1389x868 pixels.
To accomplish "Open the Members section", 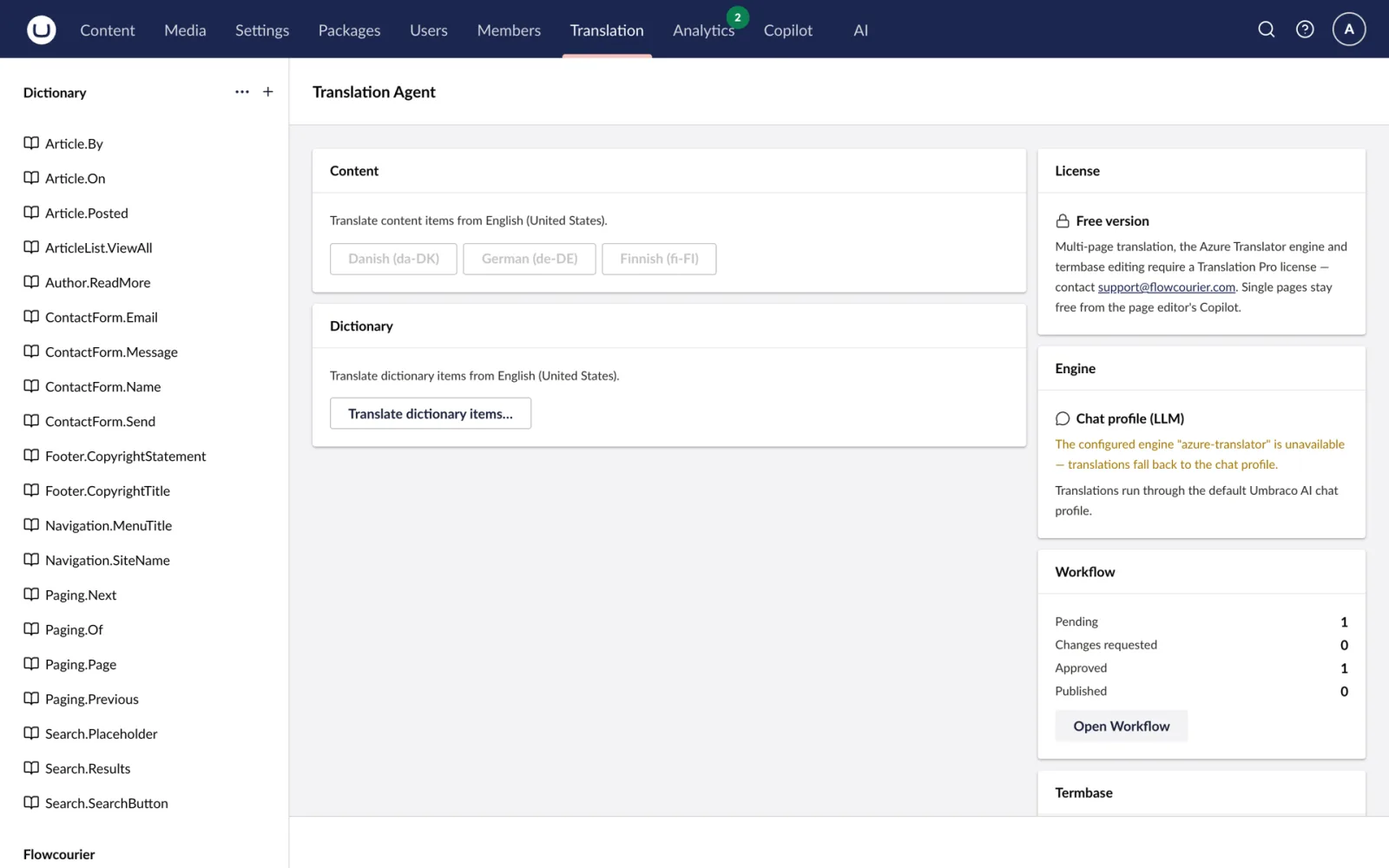I will click(x=509, y=30).
